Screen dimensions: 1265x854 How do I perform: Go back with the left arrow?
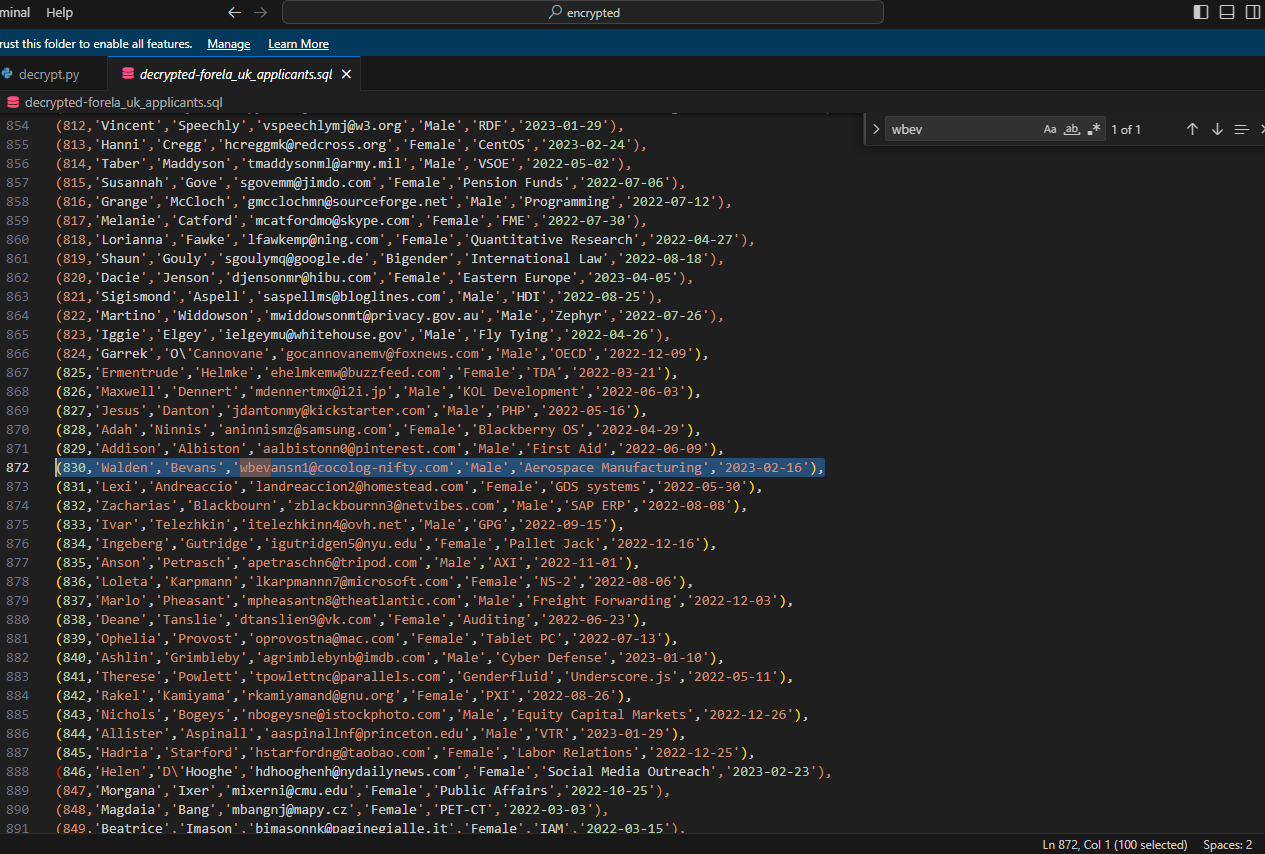[234, 13]
